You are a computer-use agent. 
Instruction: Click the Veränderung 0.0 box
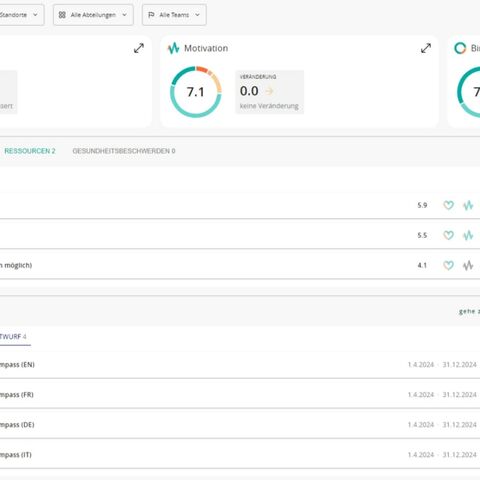tap(269, 92)
